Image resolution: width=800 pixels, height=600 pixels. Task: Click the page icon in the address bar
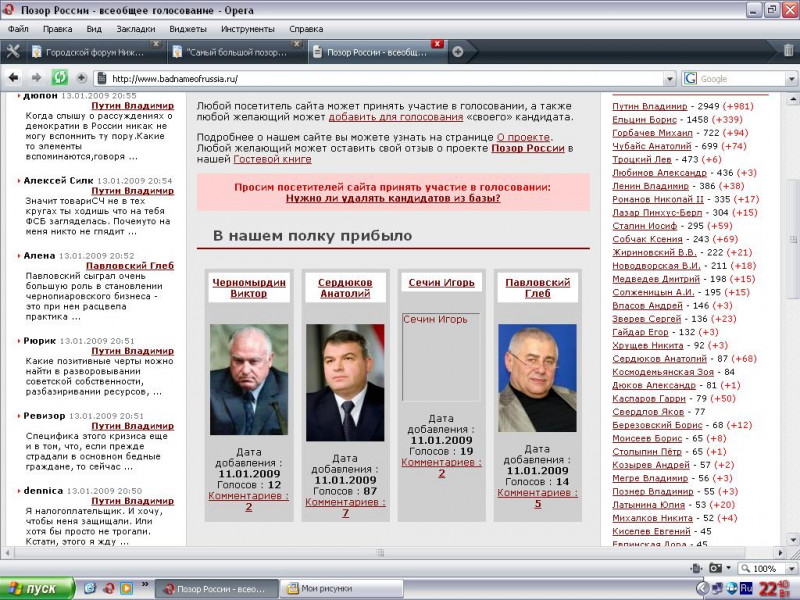pyautogui.click(x=102, y=79)
